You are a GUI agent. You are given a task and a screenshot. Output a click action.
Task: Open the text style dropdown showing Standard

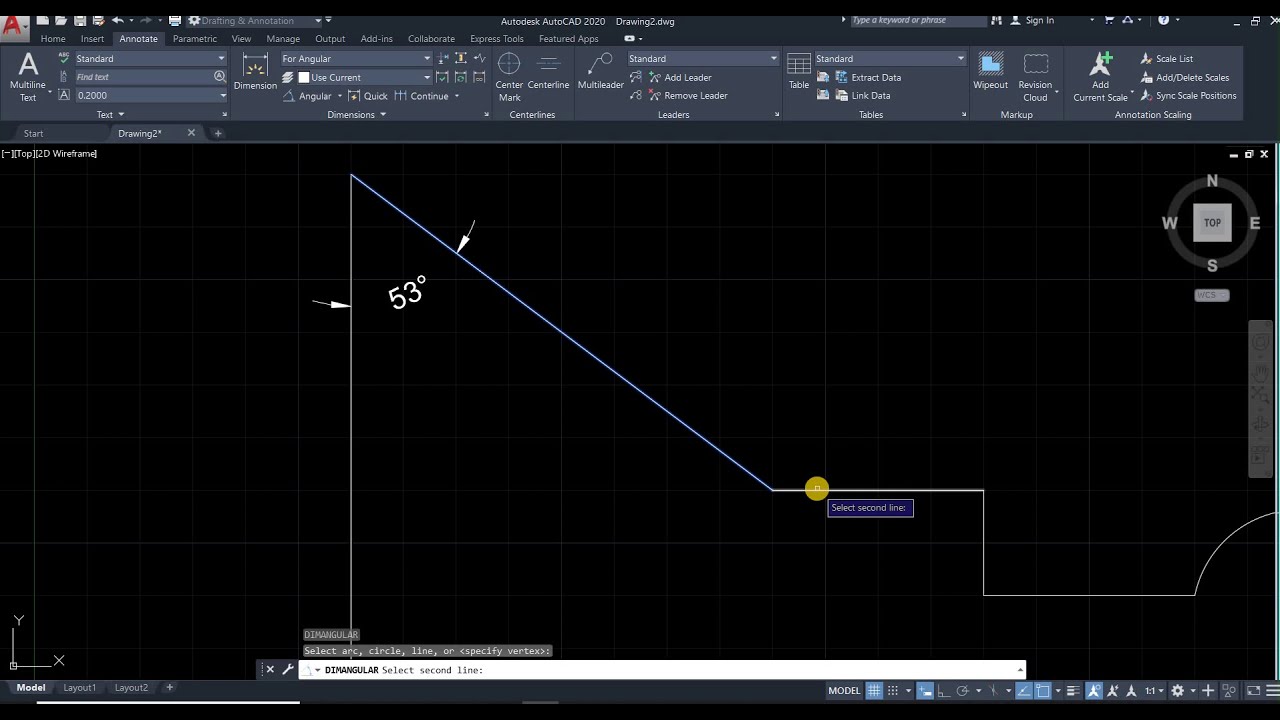point(150,59)
